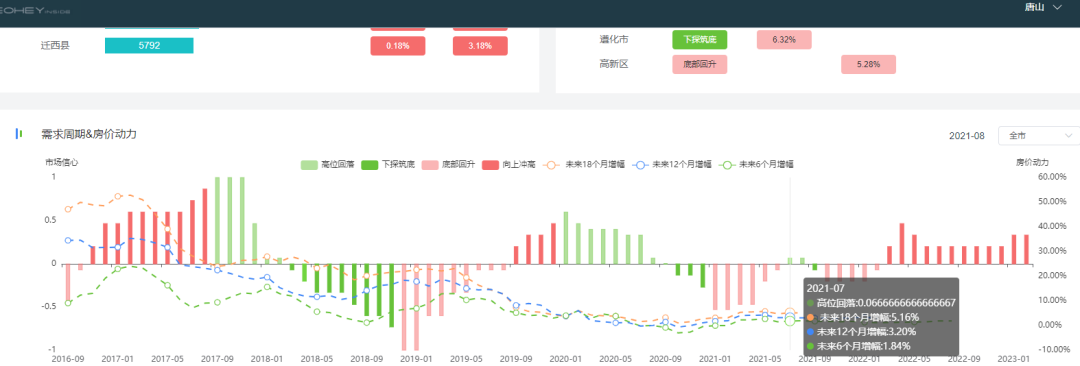Select the 遵化市 row label
1080x366 pixels.
(614, 39)
